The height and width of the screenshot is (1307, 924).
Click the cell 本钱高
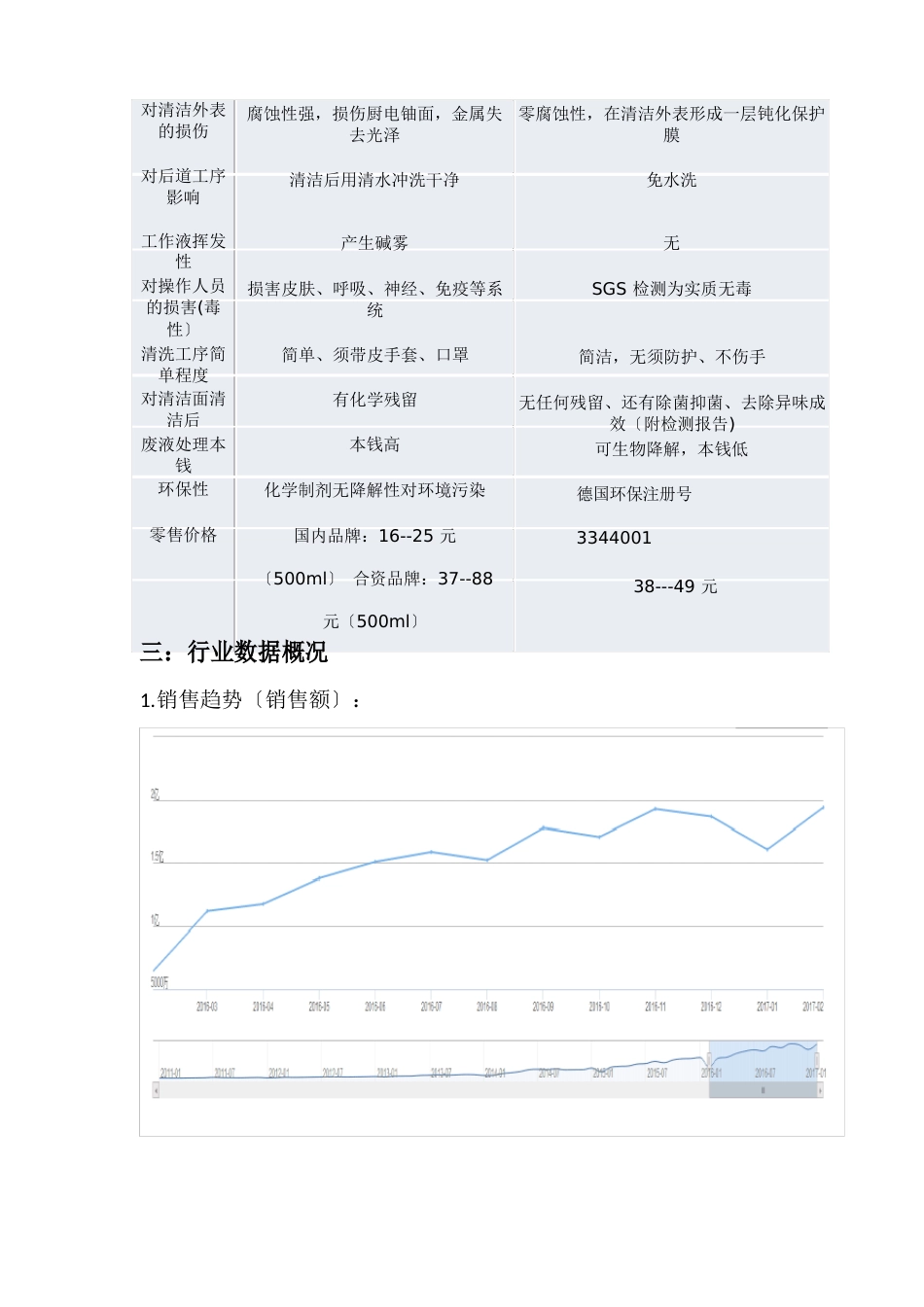[x=374, y=444]
